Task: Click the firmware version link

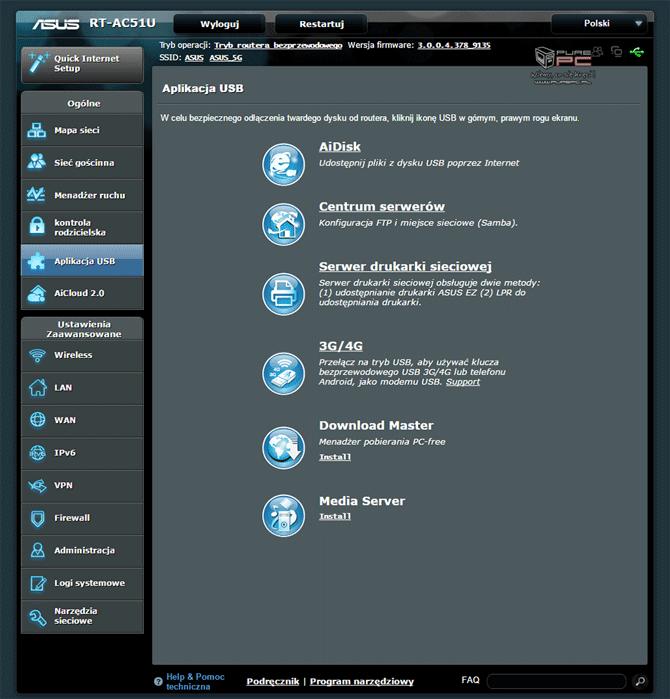Action: click(454, 46)
